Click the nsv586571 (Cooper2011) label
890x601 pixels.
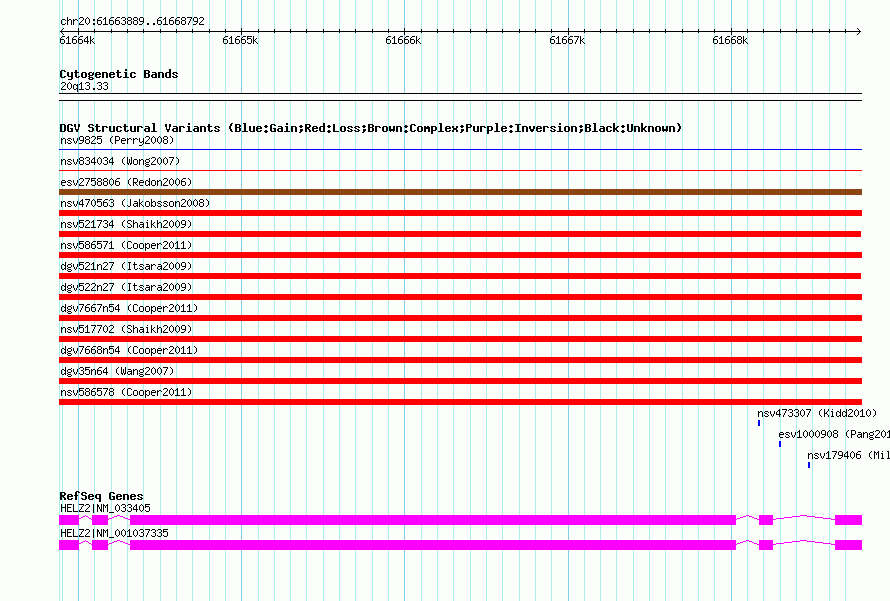click(x=126, y=245)
